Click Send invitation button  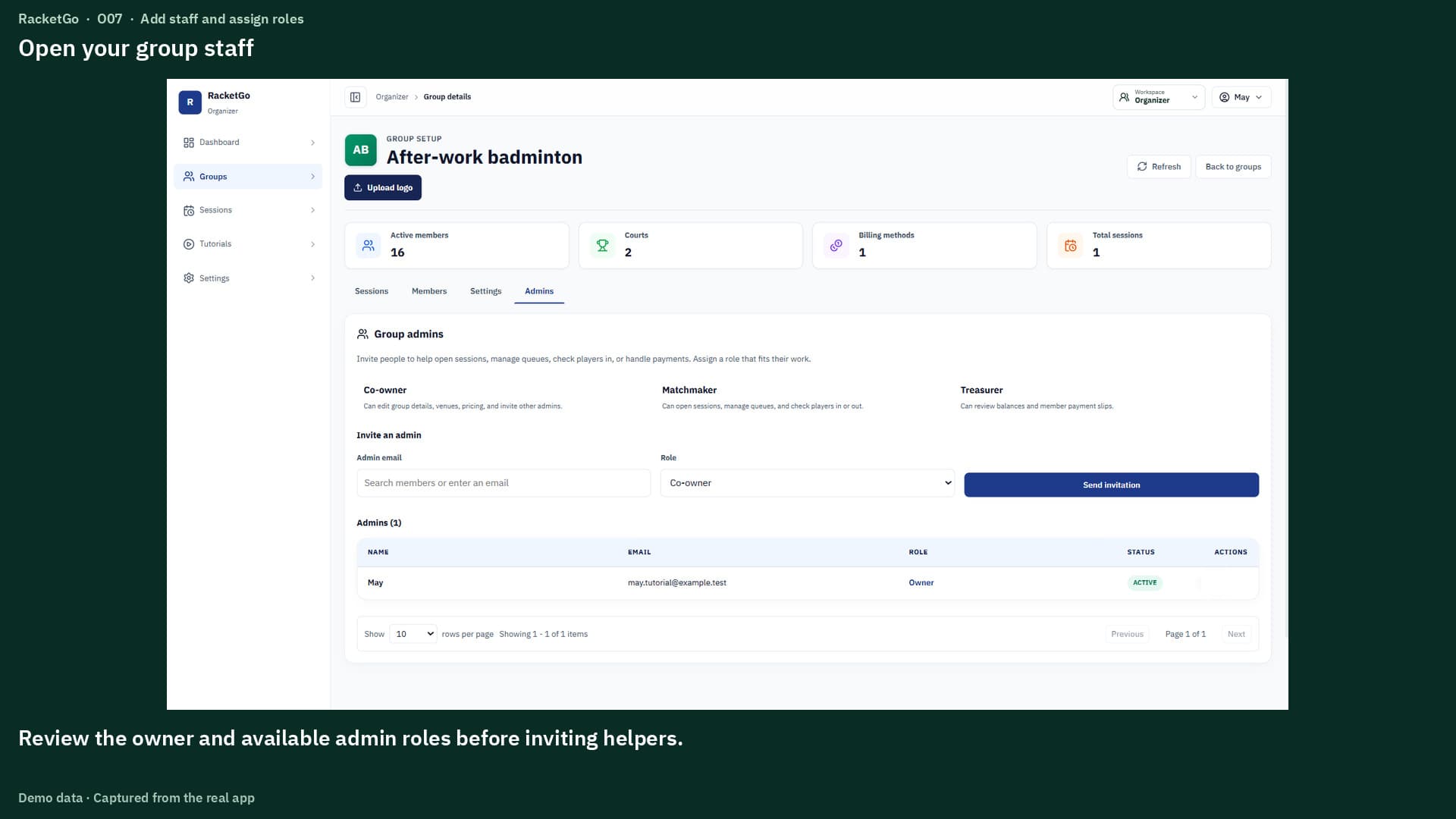tap(1111, 485)
